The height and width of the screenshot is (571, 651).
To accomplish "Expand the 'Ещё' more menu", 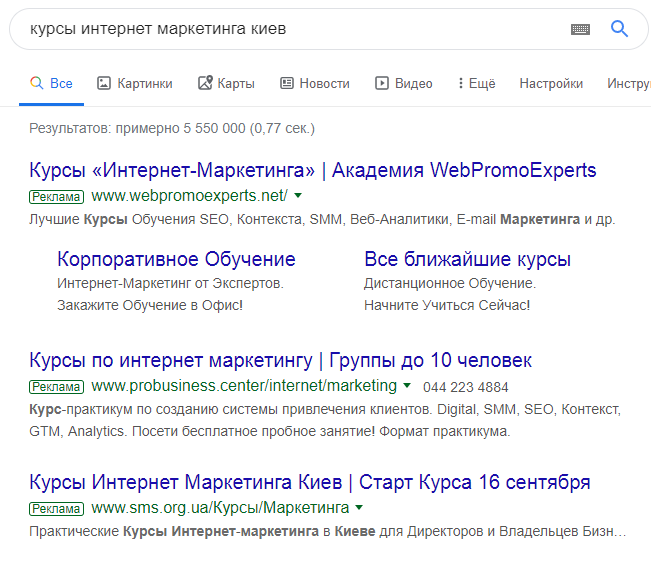I will pyautogui.click(x=476, y=83).
